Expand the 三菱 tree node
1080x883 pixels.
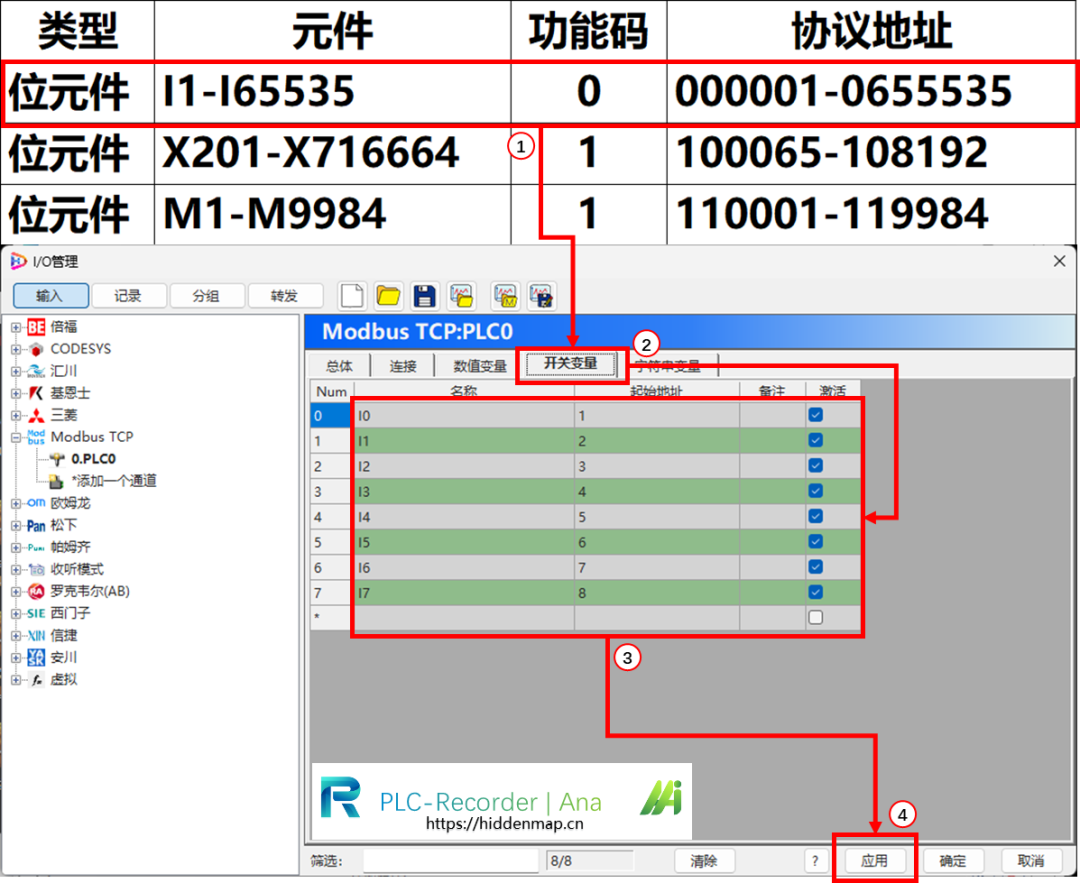click(16, 416)
